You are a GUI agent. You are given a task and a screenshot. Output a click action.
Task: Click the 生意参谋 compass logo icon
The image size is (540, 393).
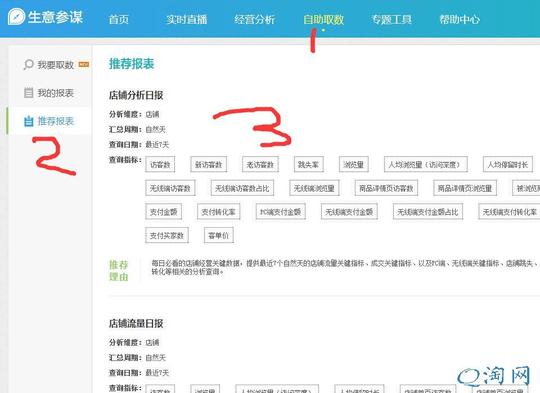pos(16,17)
